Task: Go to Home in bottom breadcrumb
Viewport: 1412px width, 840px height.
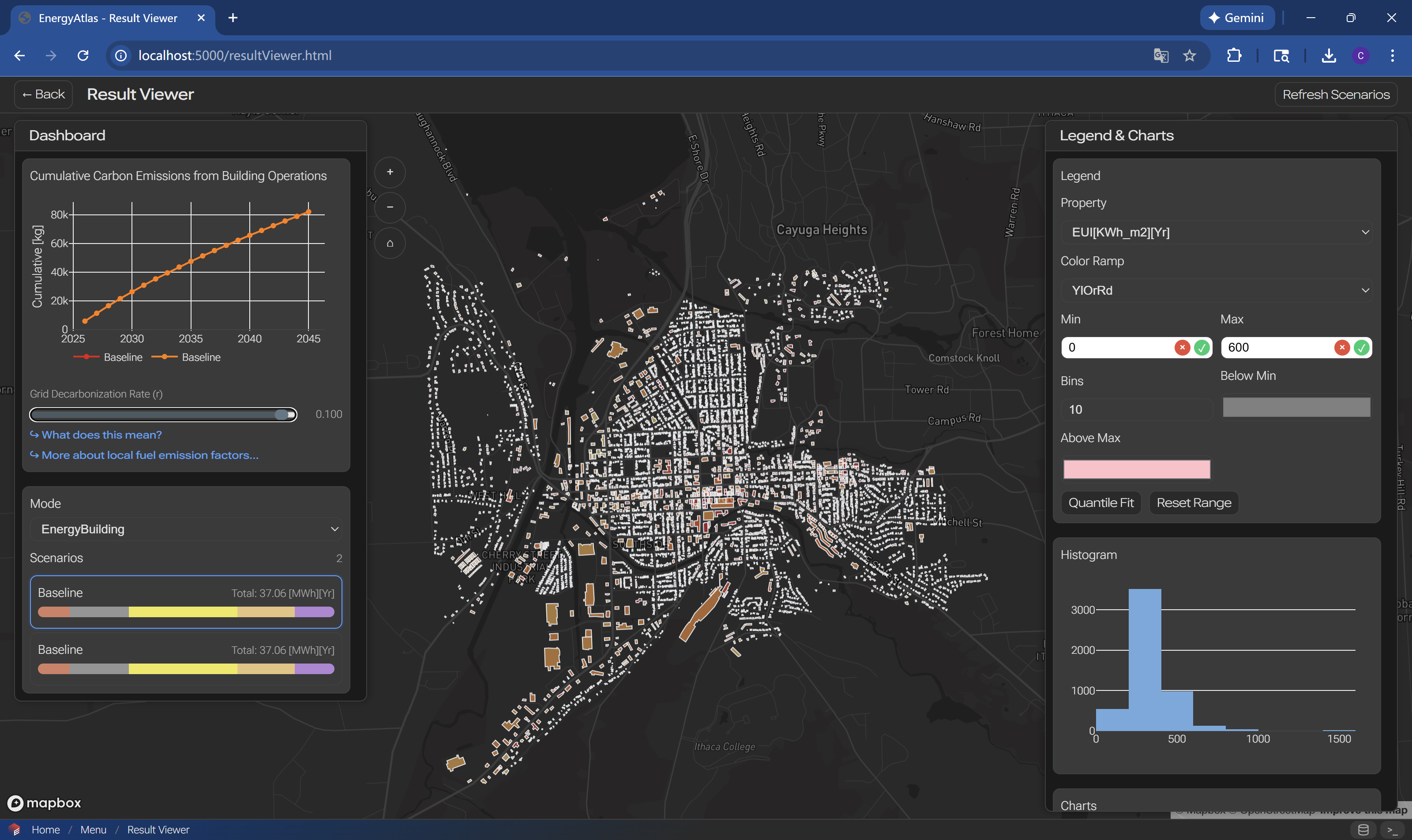Action: [x=45, y=829]
